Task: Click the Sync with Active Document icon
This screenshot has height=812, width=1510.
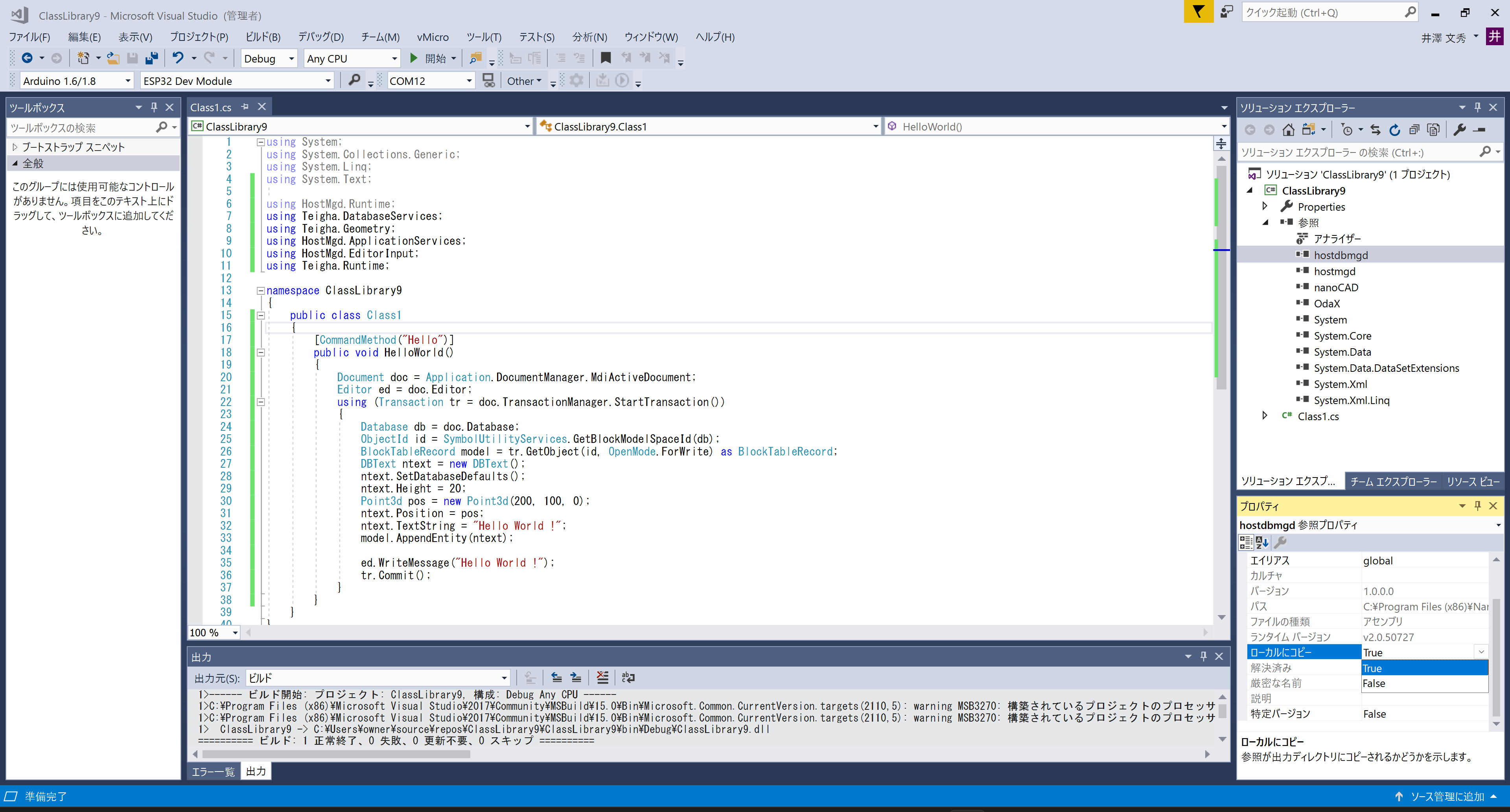Action: [1376, 130]
